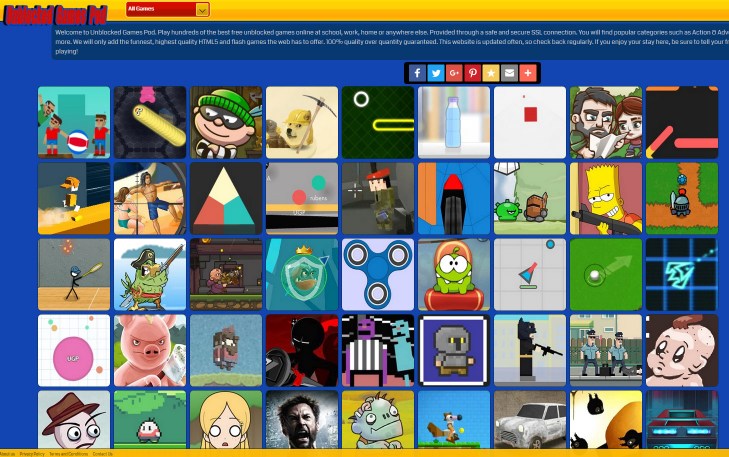
Task: Play the colorful triangle logo game
Action: tap(226, 198)
